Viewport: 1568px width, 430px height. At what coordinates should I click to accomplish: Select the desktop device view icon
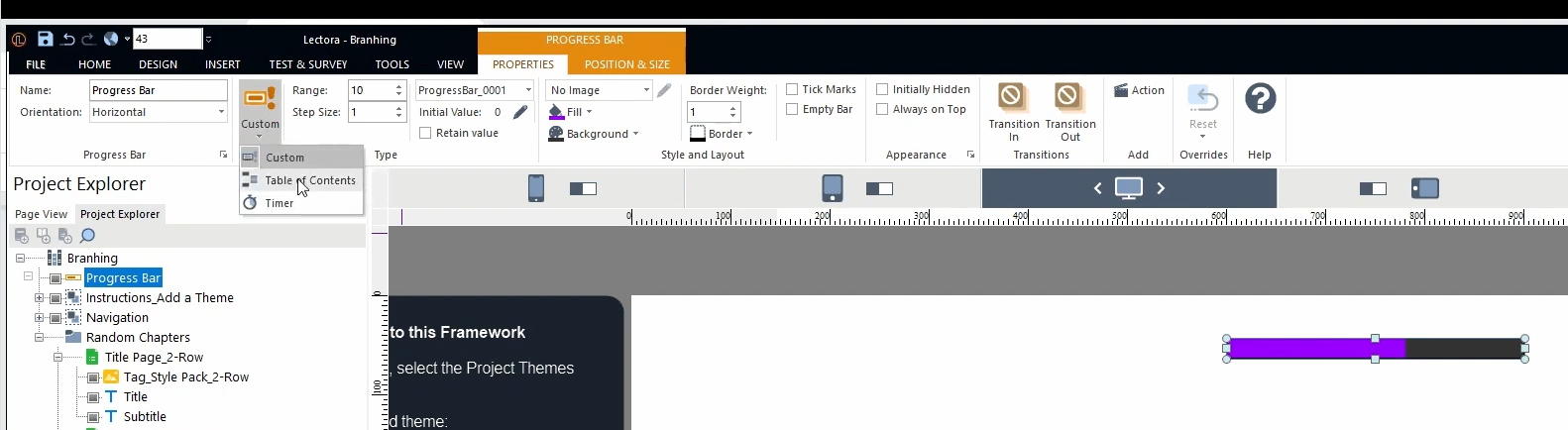1128,188
